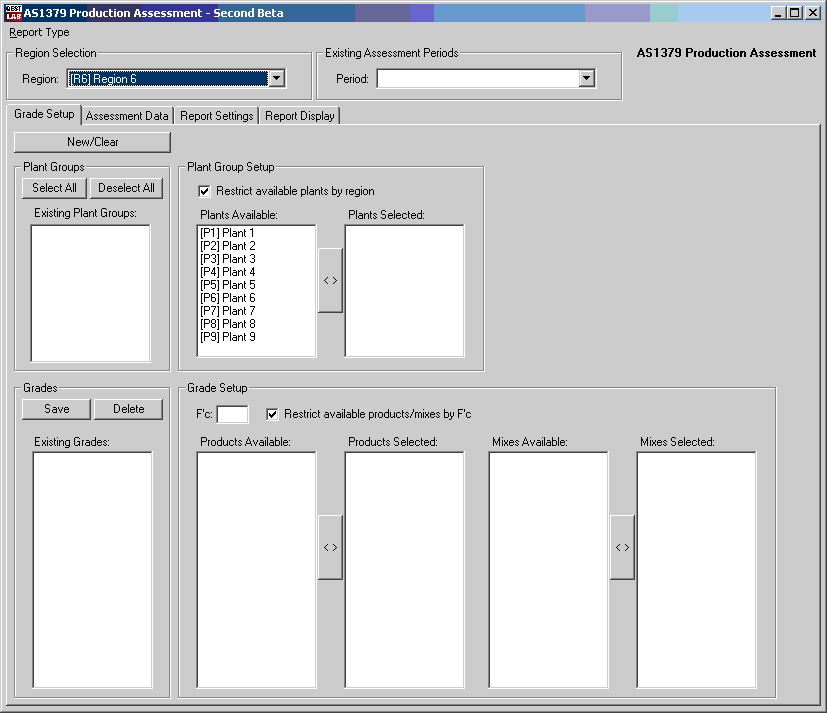Select [P4] Plant 4 in Plants Available
The image size is (827, 713).
pos(228,272)
